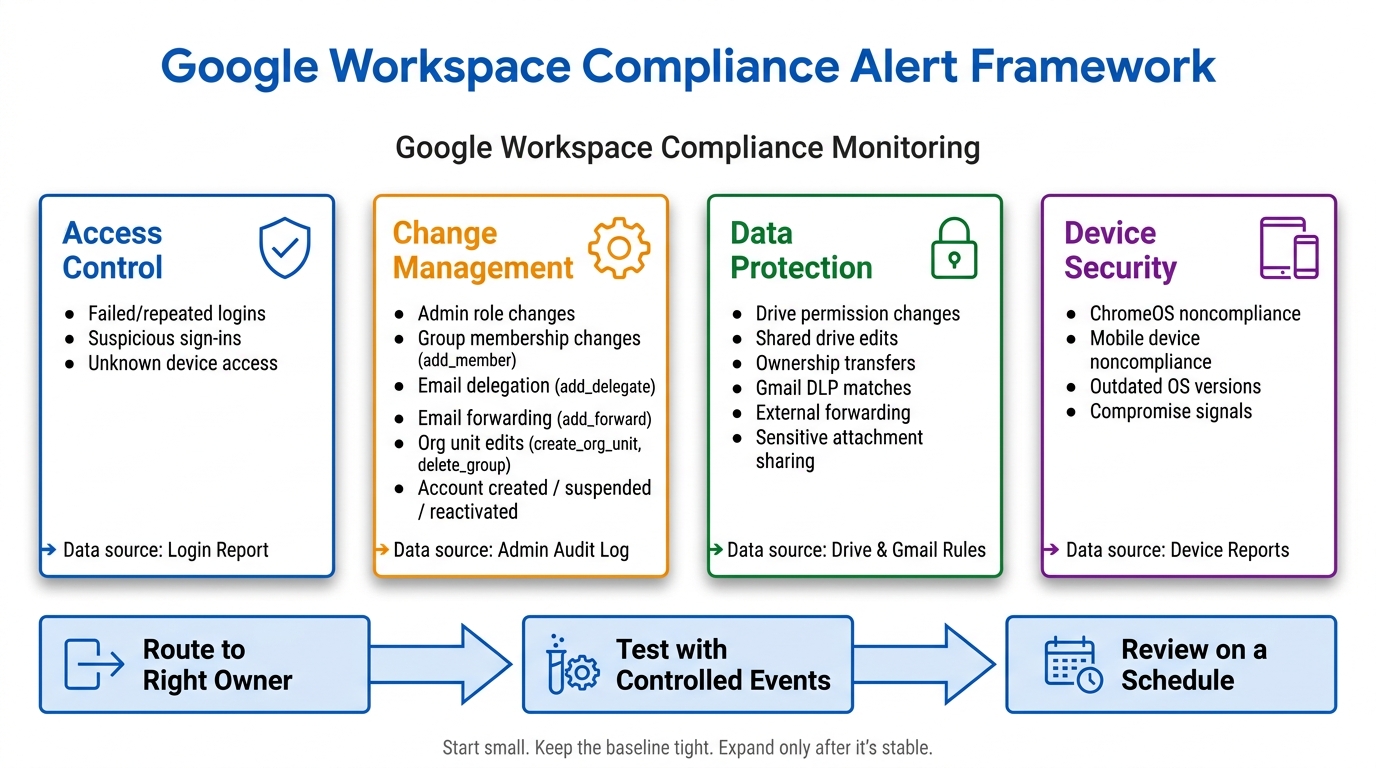Click the Email forwarding (add_forward) bullet
This screenshot has width=1376, height=768.
[523, 418]
